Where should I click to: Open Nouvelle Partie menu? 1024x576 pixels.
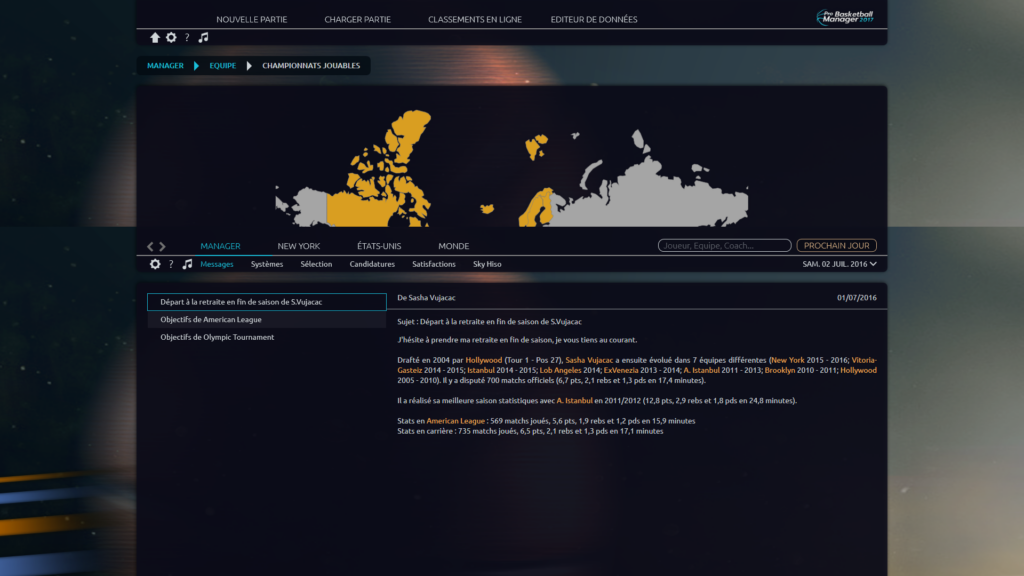pos(251,20)
